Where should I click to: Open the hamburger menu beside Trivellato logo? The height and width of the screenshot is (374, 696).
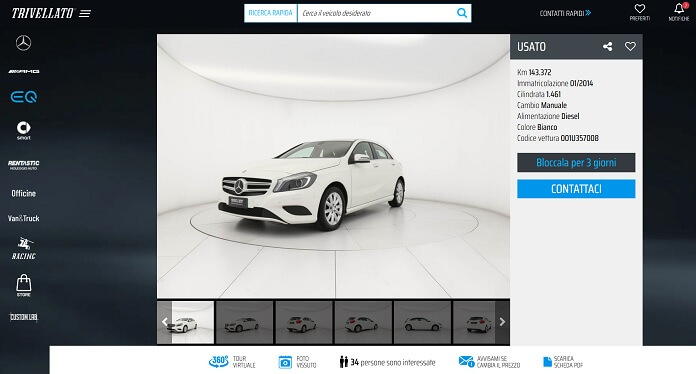[85, 14]
